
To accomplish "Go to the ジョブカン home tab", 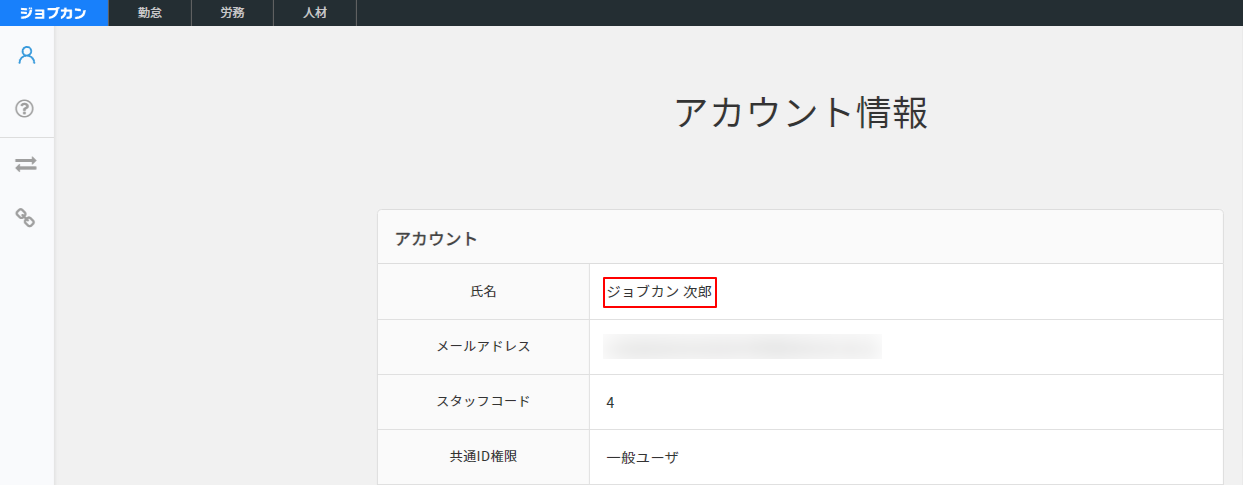I will pyautogui.click(x=53, y=13).
